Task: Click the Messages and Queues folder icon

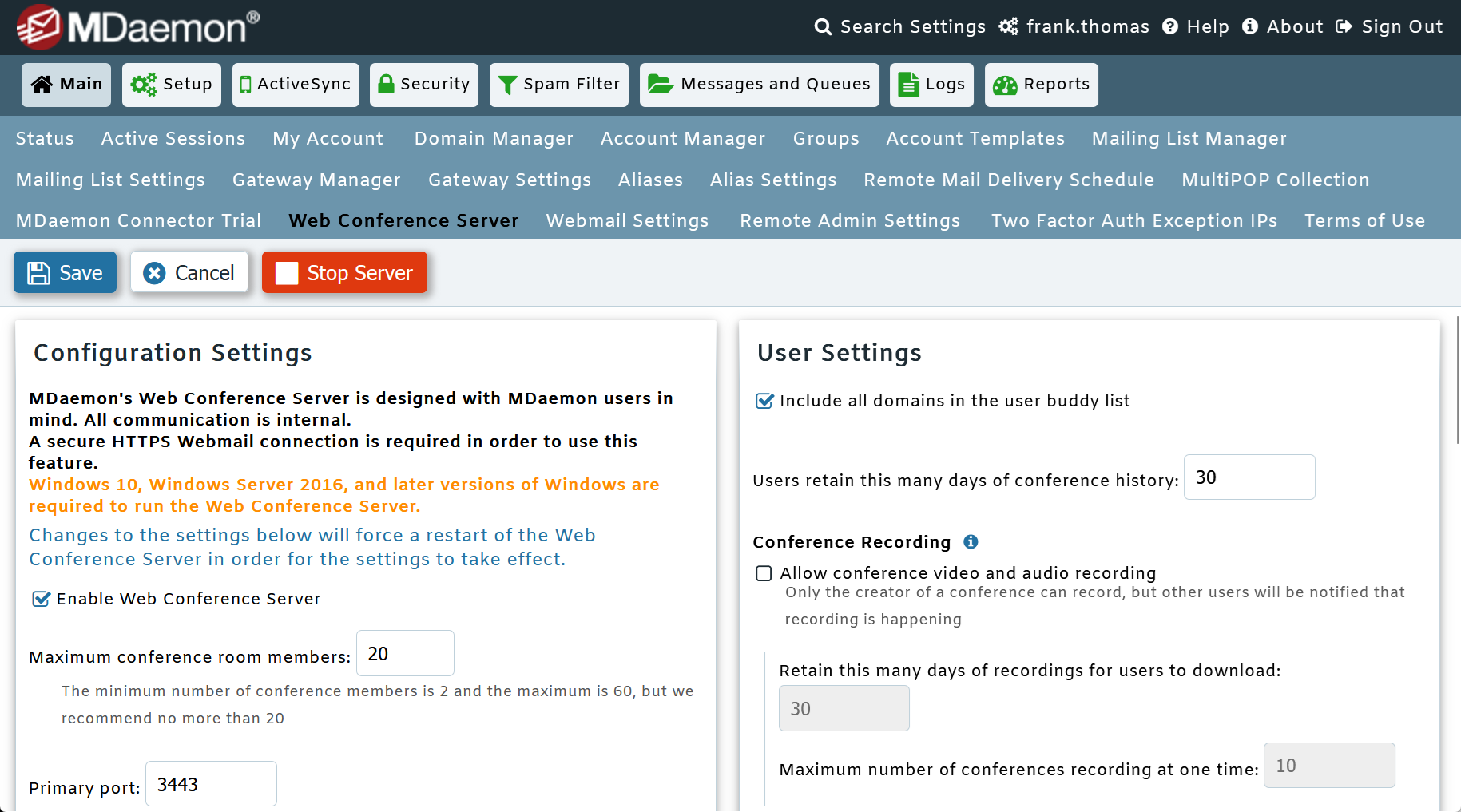Action: 661,84
